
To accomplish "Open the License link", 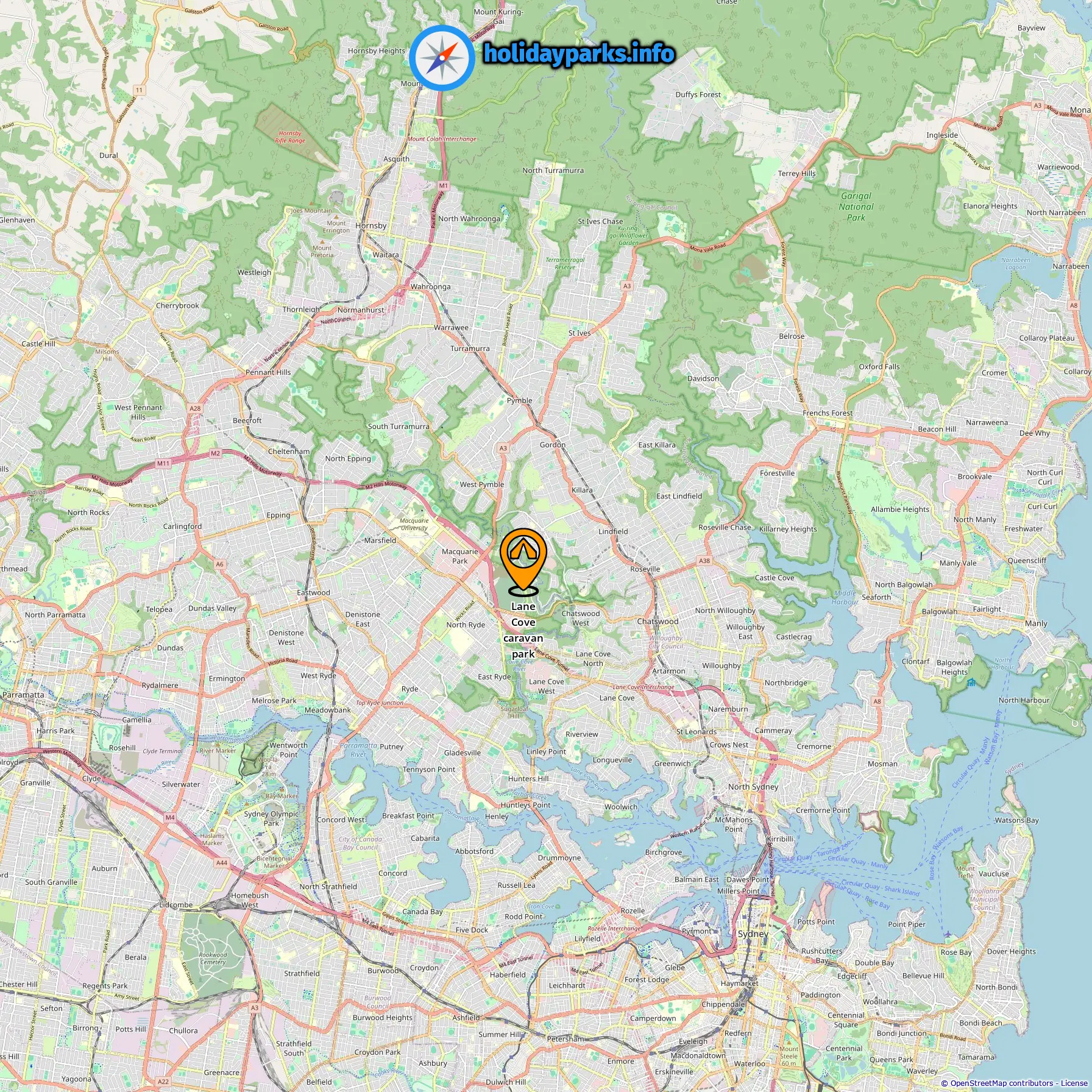I will coord(1073,1083).
